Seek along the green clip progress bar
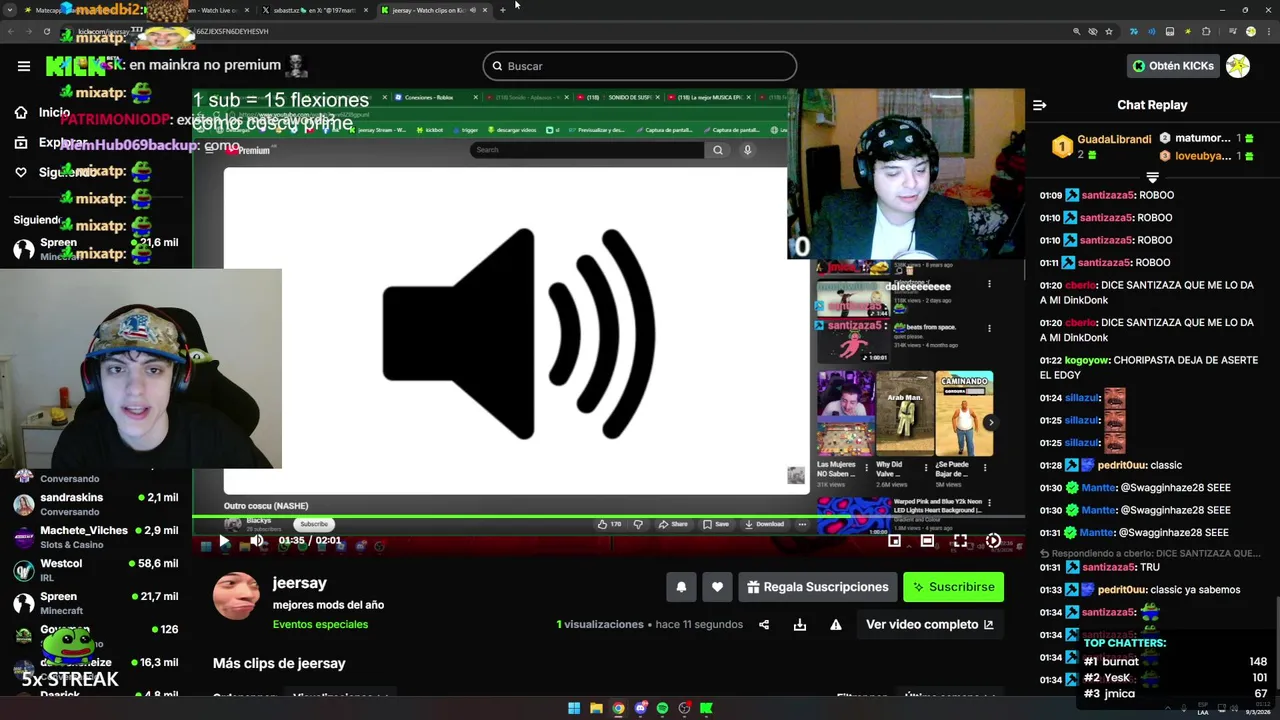 pyautogui.click(x=608, y=517)
